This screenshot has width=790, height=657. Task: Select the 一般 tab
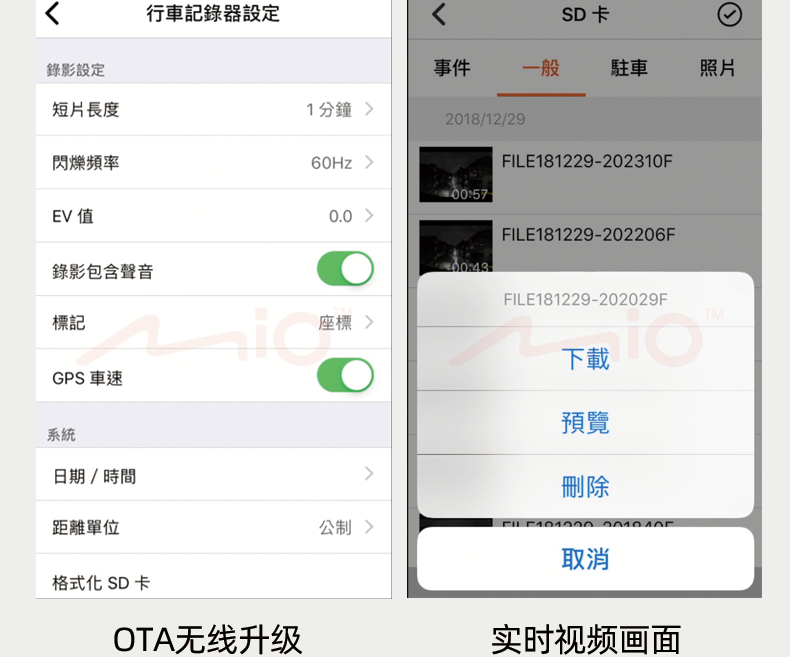pyautogui.click(x=541, y=68)
